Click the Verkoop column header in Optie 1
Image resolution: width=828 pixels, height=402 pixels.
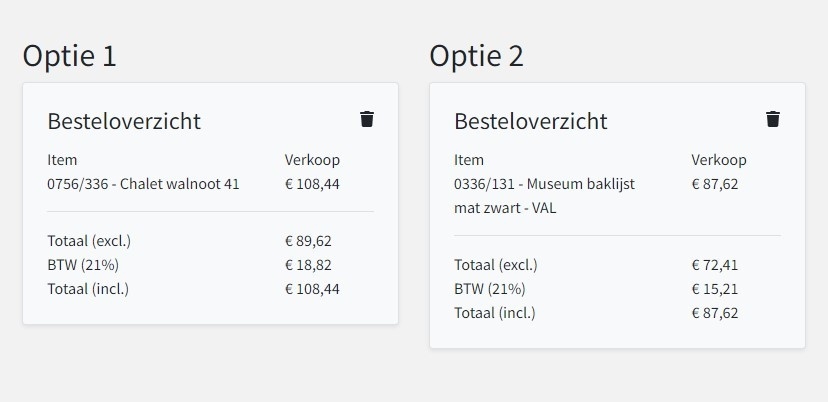click(312, 160)
